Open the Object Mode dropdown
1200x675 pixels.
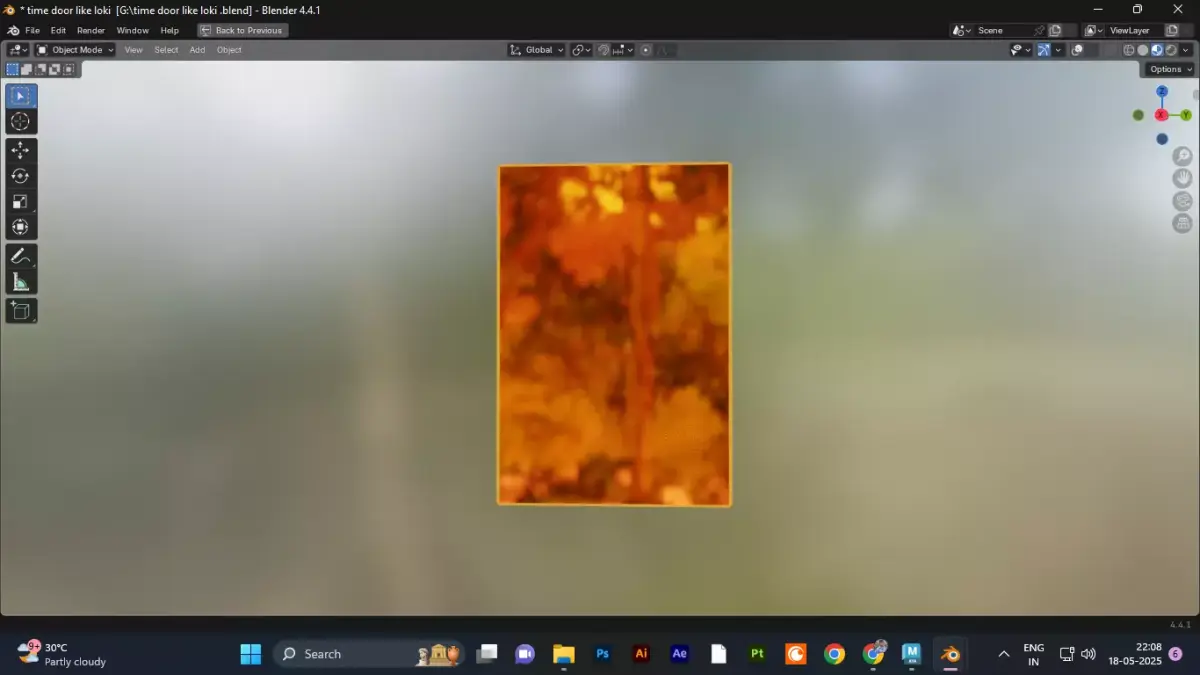[x=76, y=49]
